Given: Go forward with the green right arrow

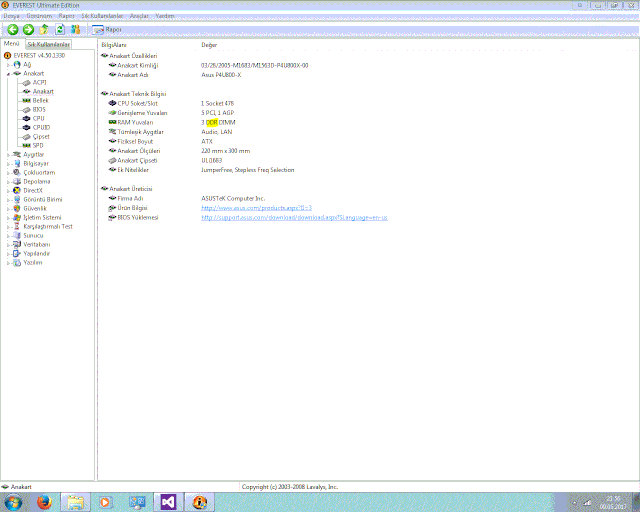Looking at the screenshot, I should pos(28,29).
